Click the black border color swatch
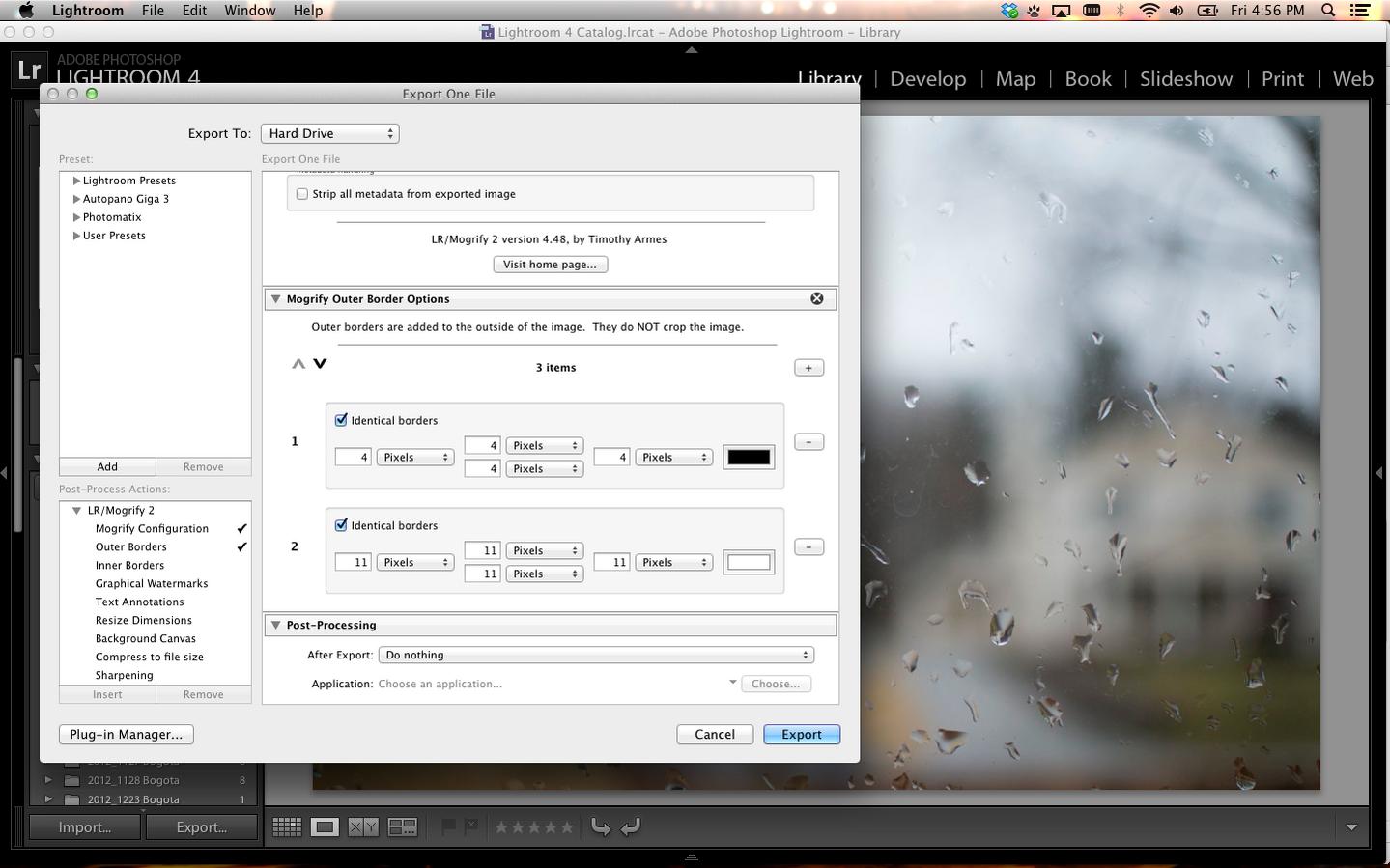 click(749, 458)
